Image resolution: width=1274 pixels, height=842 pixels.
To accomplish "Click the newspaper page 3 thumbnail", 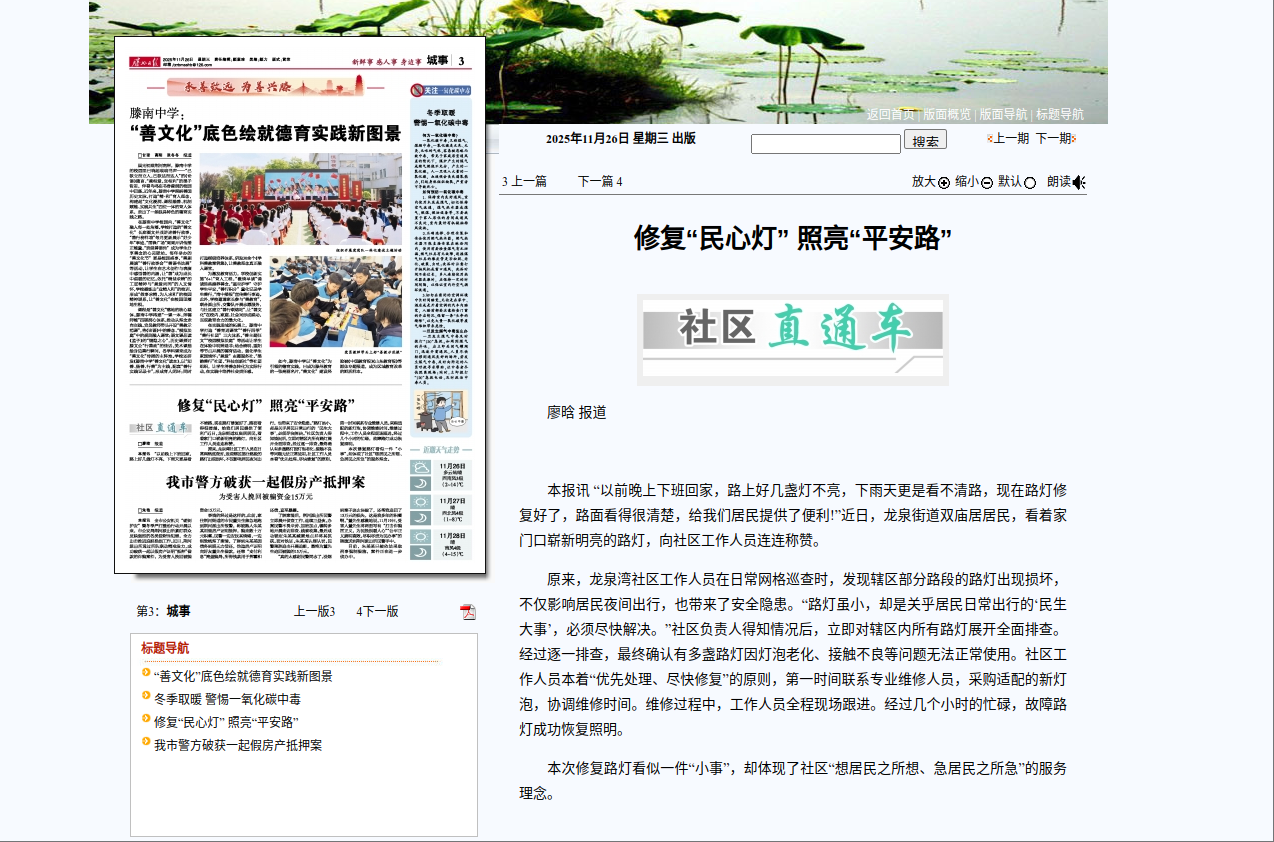I will (300, 305).
